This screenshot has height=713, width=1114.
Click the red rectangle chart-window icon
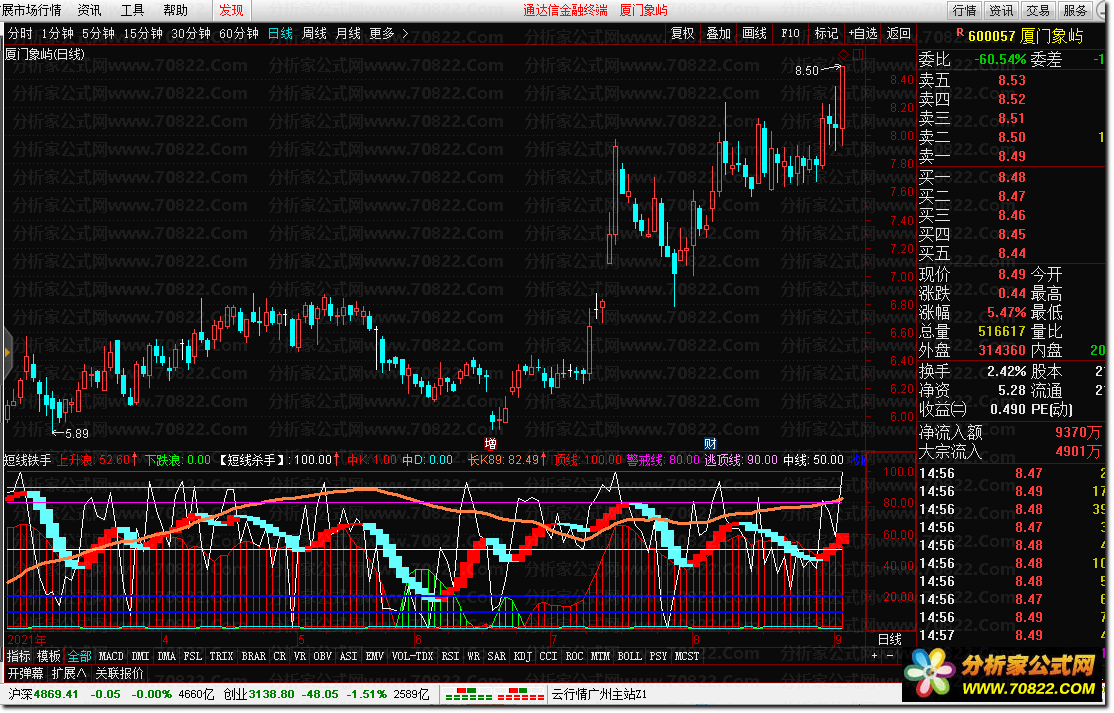click(x=858, y=55)
